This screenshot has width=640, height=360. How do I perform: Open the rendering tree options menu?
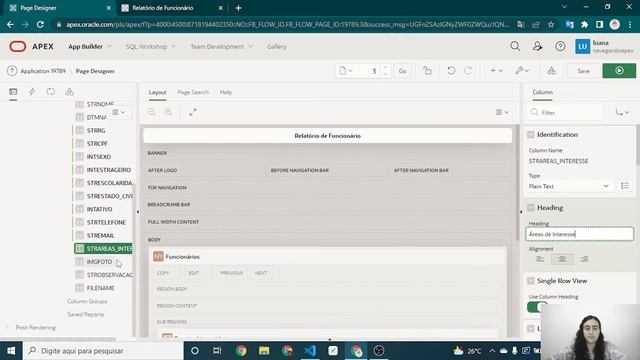coord(119,112)
